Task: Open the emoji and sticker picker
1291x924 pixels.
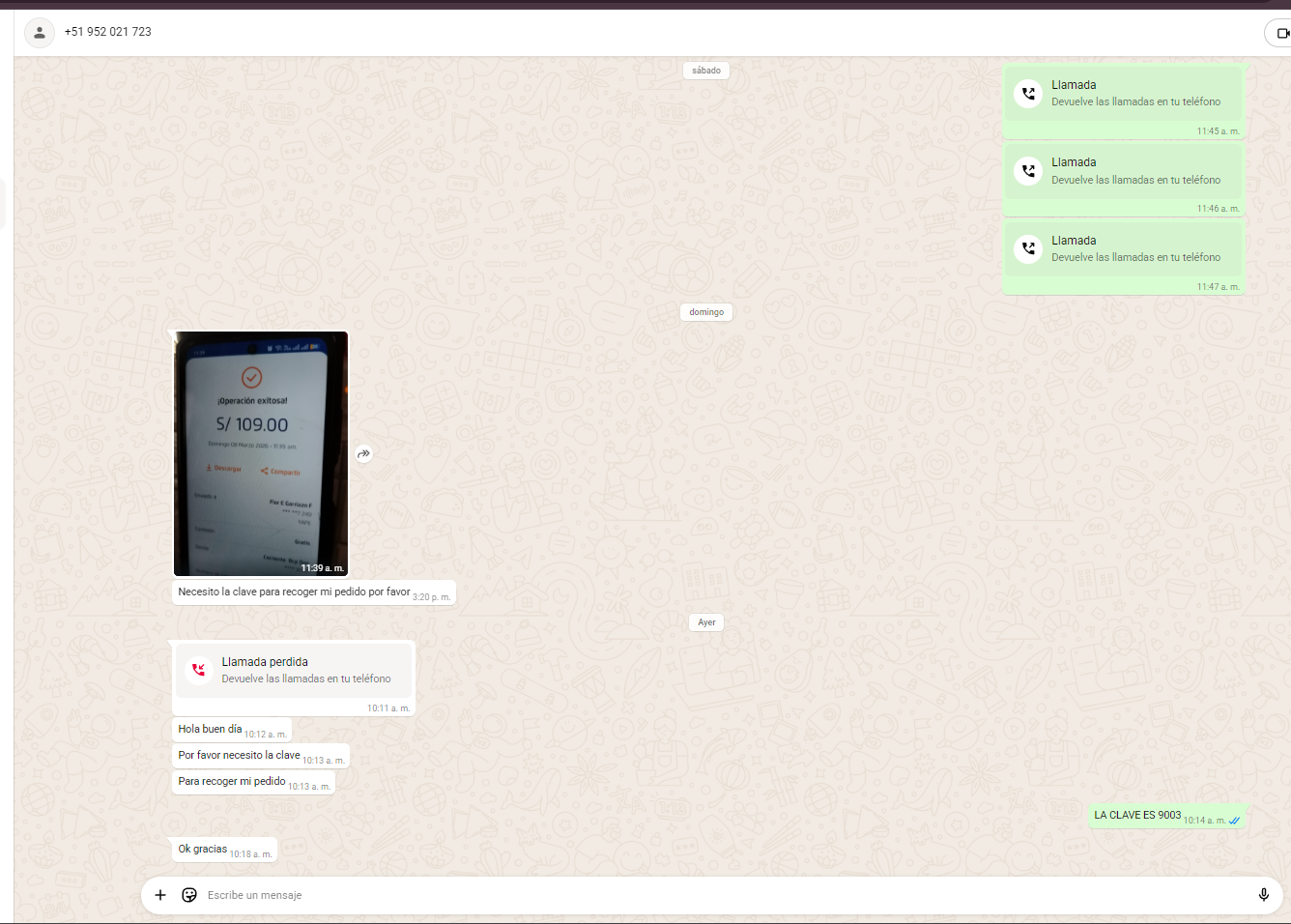Action: pos(189,895)
